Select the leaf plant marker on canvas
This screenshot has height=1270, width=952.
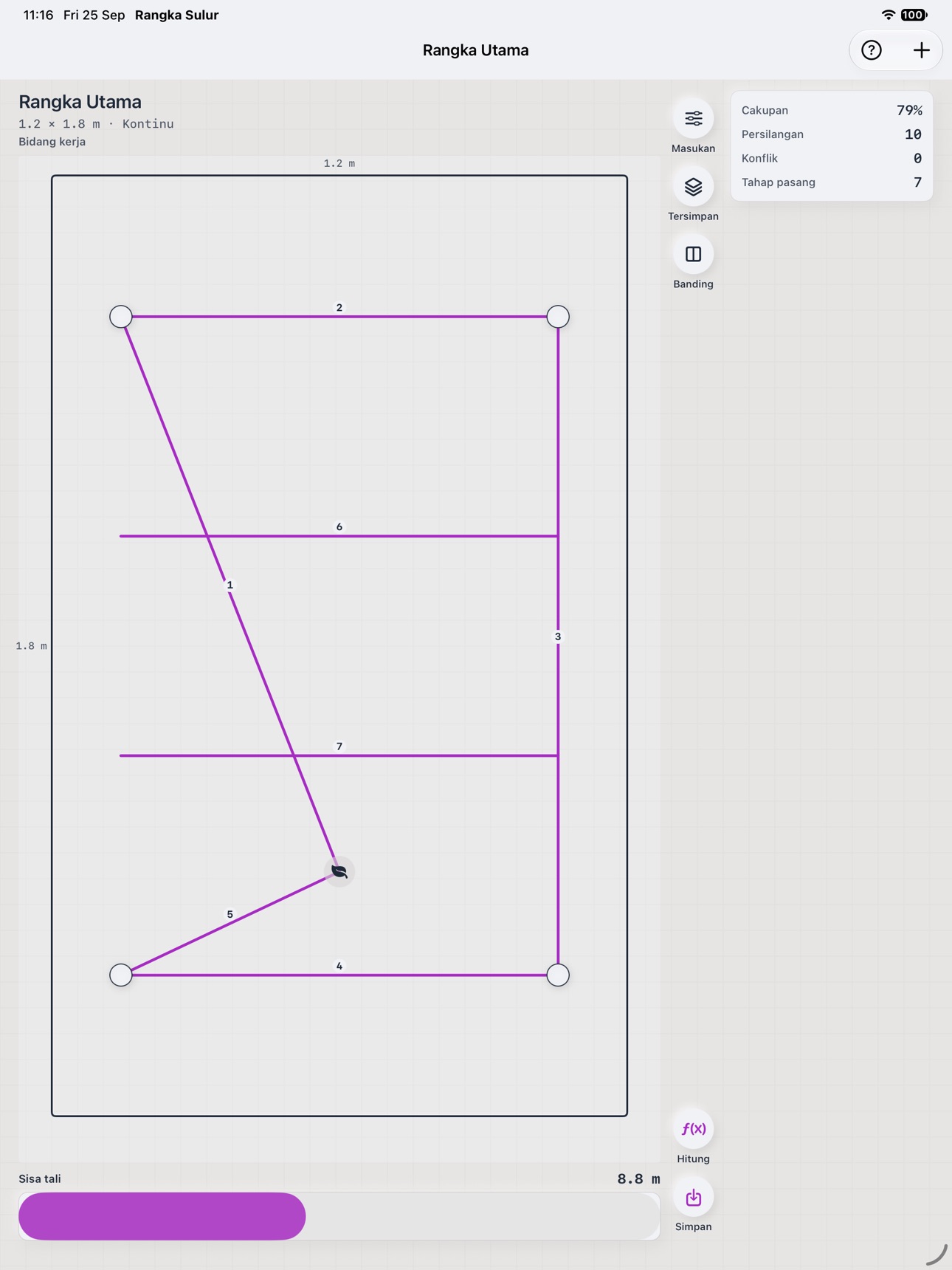(339, 871)
